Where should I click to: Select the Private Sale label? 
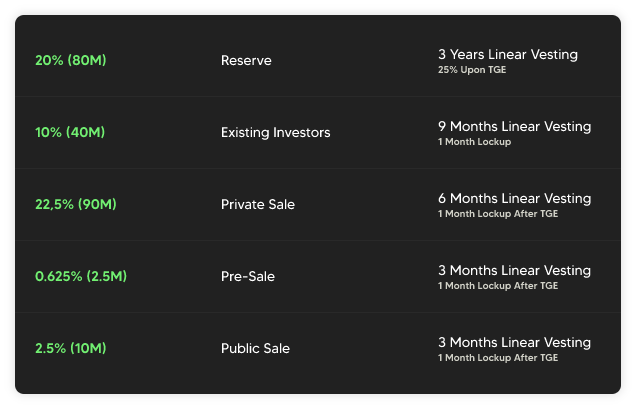(x=258, y=205)
